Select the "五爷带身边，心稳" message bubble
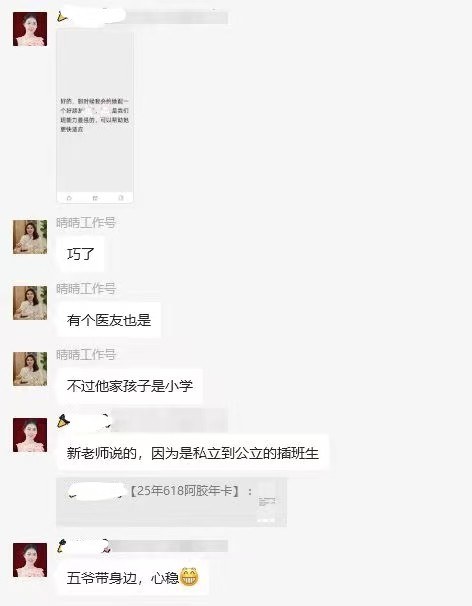 coord(133,578)
